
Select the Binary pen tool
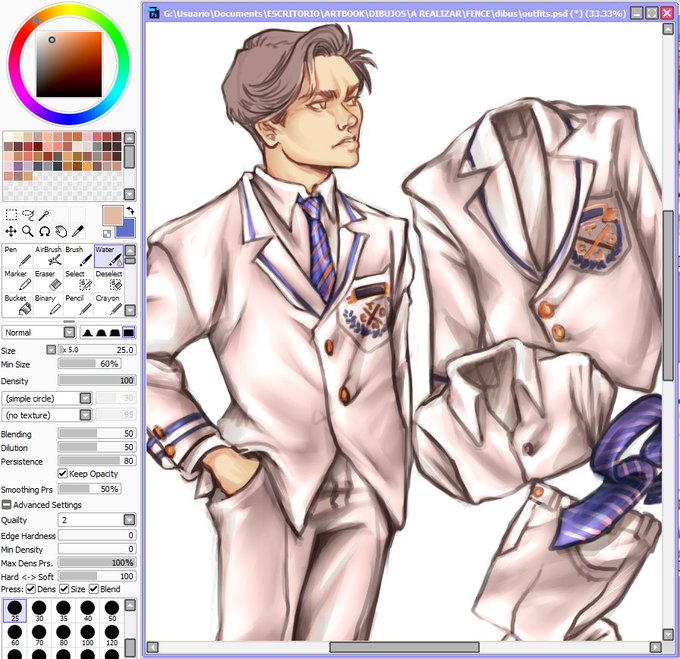pos(48,304)
